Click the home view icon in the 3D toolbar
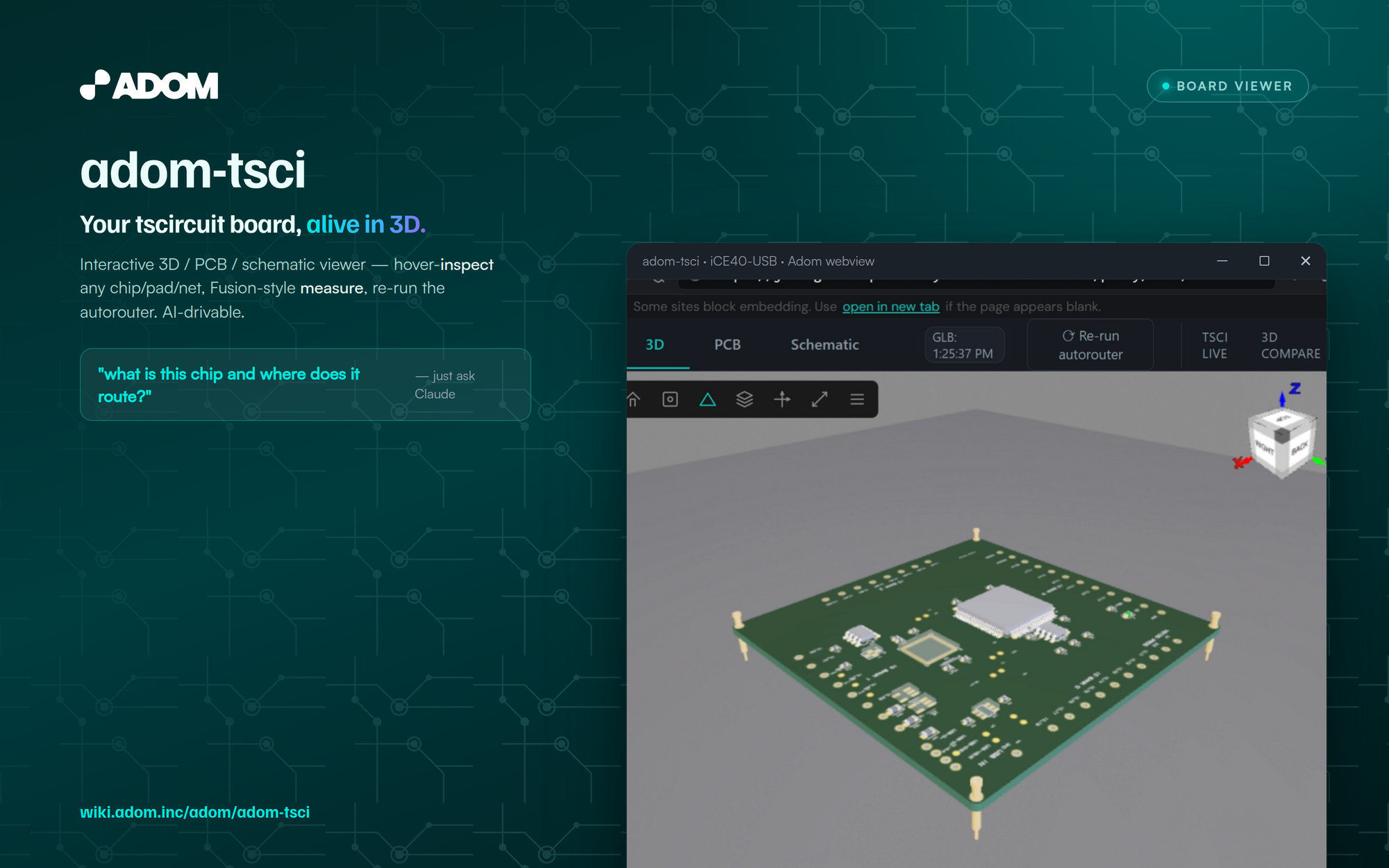The height and width of the screenshot is (868, 1389). tap(633, 399)
